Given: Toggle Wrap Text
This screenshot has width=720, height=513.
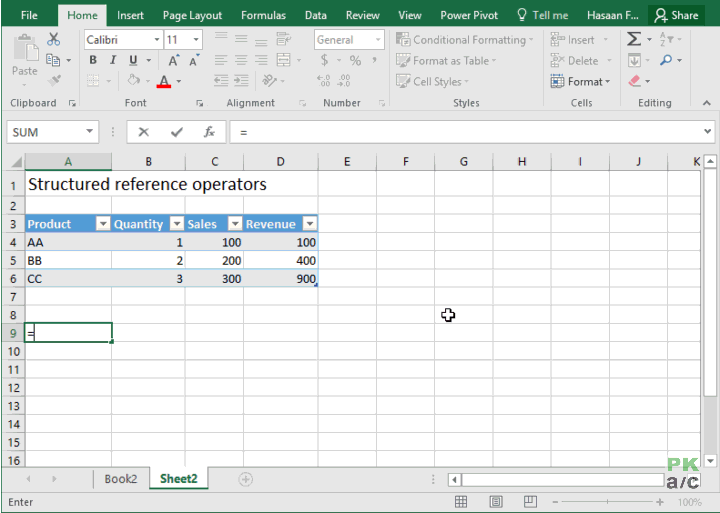Looking at the screenshot, I should coord(284,39).
